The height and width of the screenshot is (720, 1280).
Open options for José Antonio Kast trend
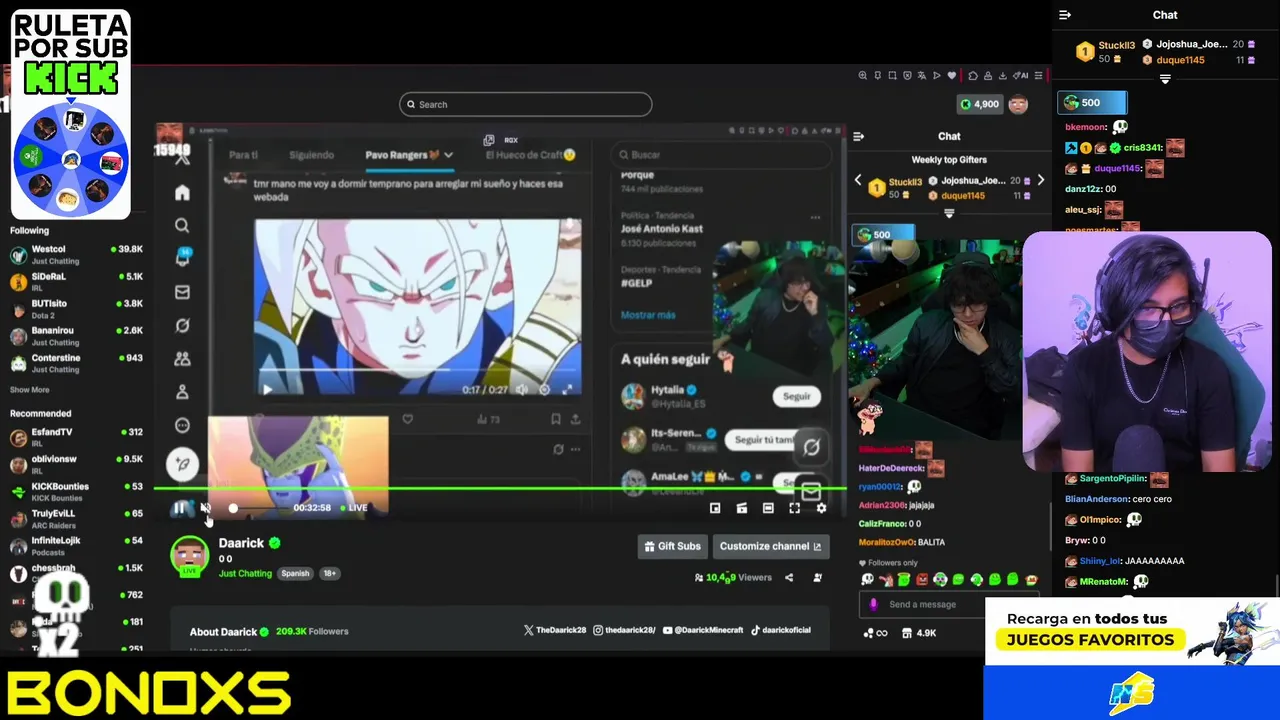click(x=815, y=217)
